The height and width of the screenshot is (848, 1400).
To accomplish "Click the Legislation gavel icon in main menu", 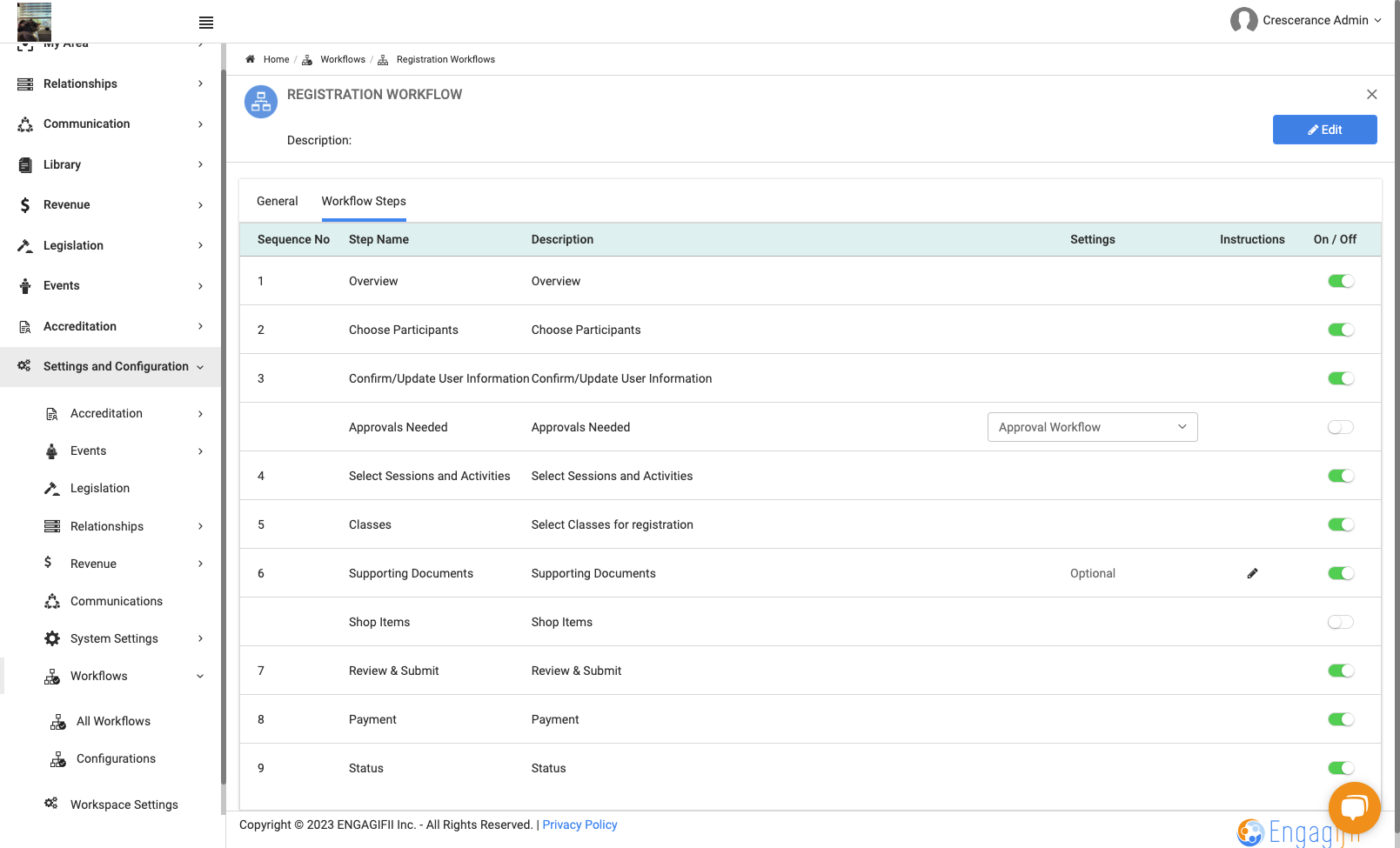I will 25,245.
